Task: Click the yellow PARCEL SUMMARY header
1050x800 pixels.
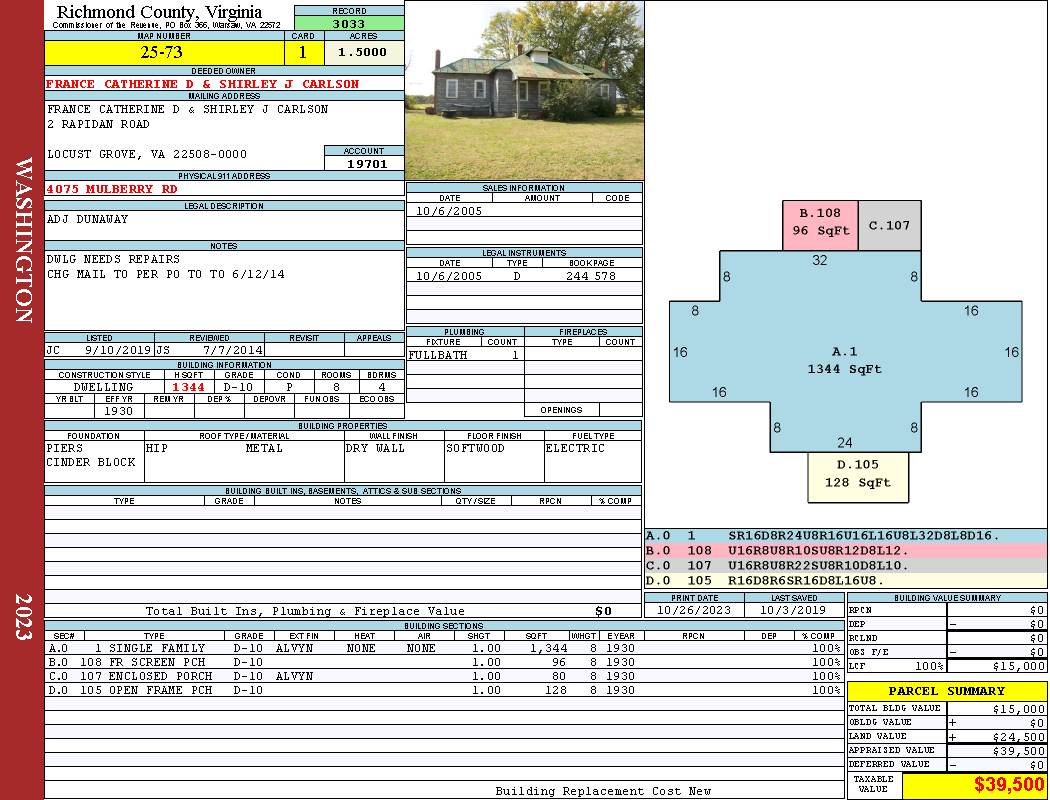Action: click(x=946, y=691)
